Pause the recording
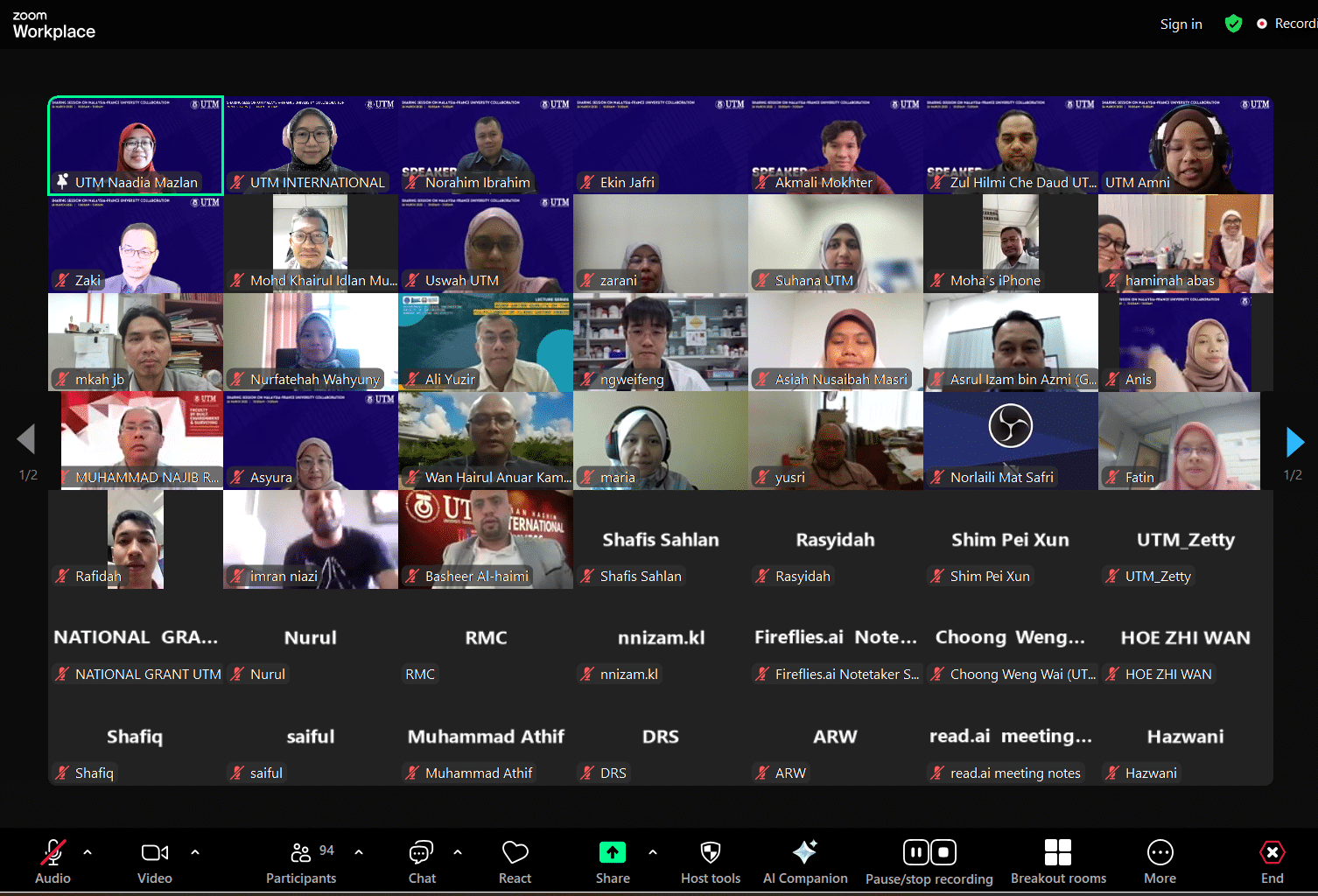The width and height of the screenshot is (1318, 896). tap(916, 852)
